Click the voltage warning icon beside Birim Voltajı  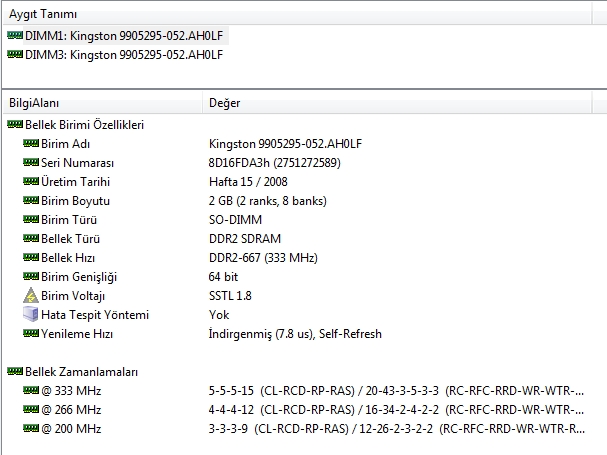click(31, 295)
